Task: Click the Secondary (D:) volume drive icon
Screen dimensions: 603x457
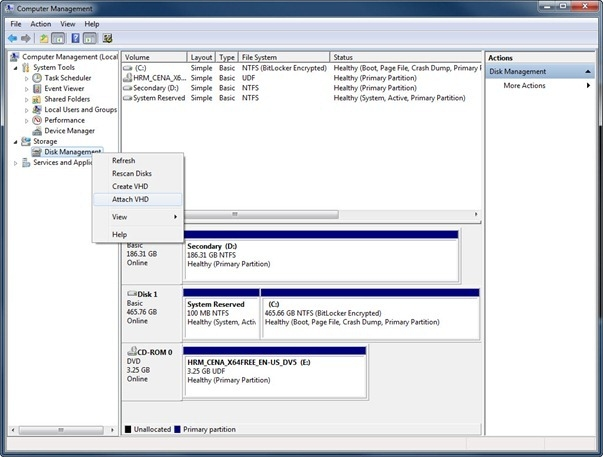Action: (x=128, y=88)
